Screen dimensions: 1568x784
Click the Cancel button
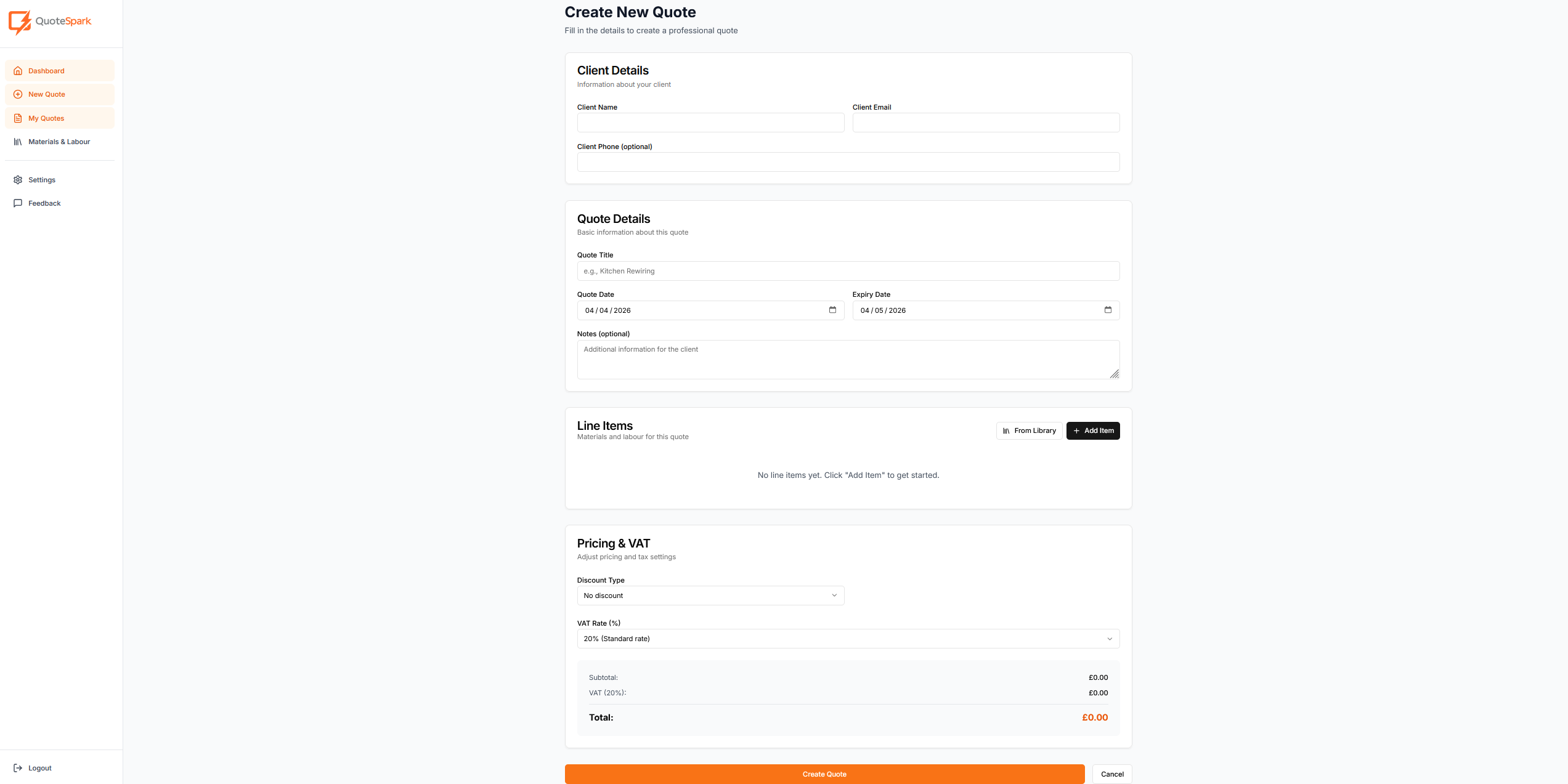(x=1111, y=774)
